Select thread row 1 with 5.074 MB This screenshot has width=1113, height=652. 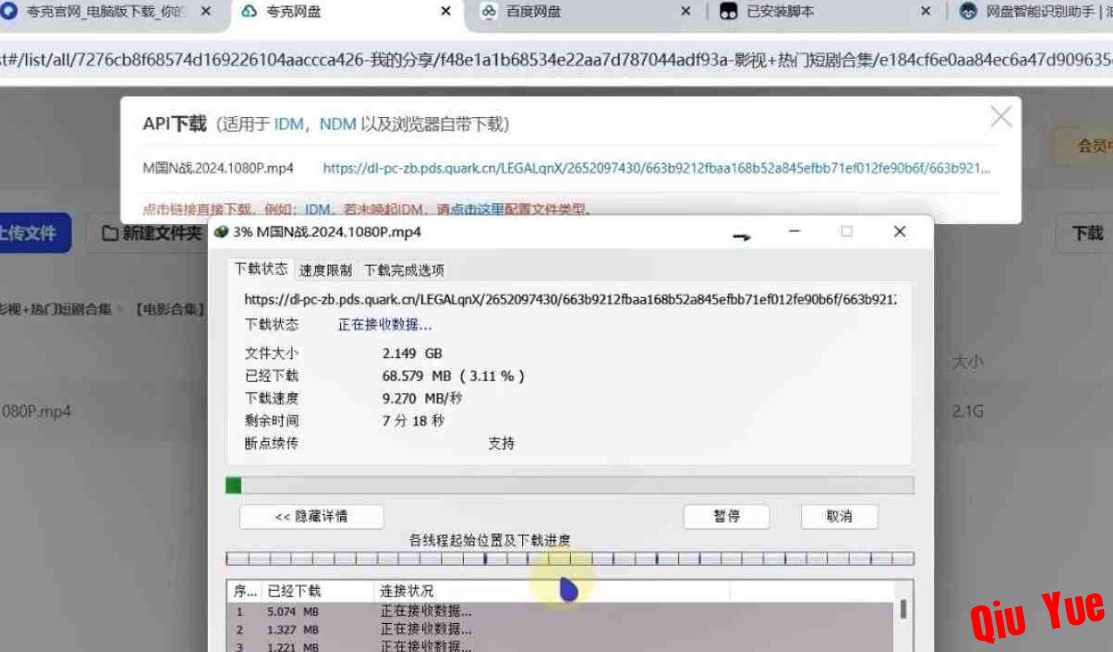(x=561, y=612)
